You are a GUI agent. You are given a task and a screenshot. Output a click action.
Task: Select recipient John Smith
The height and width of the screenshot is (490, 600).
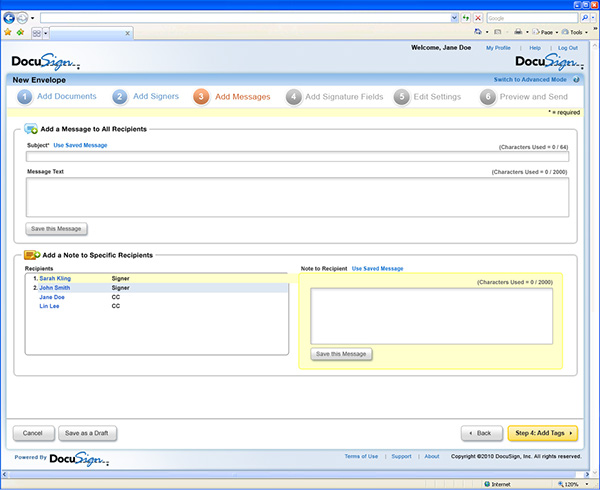pyautogui.click(x=55, y=288)
